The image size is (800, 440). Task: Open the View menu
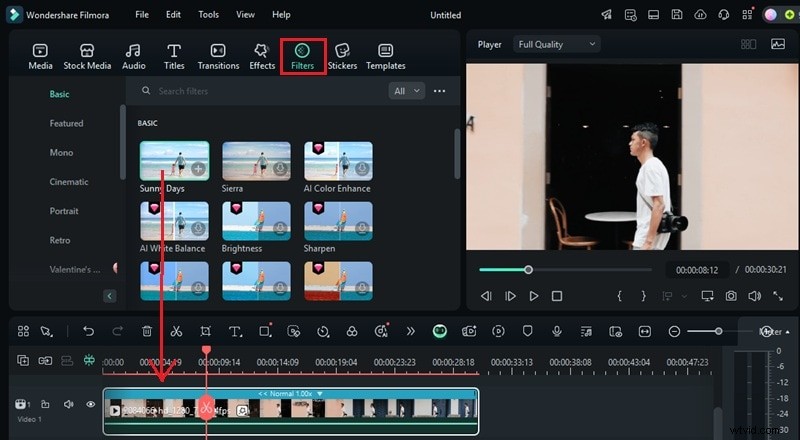245,14
